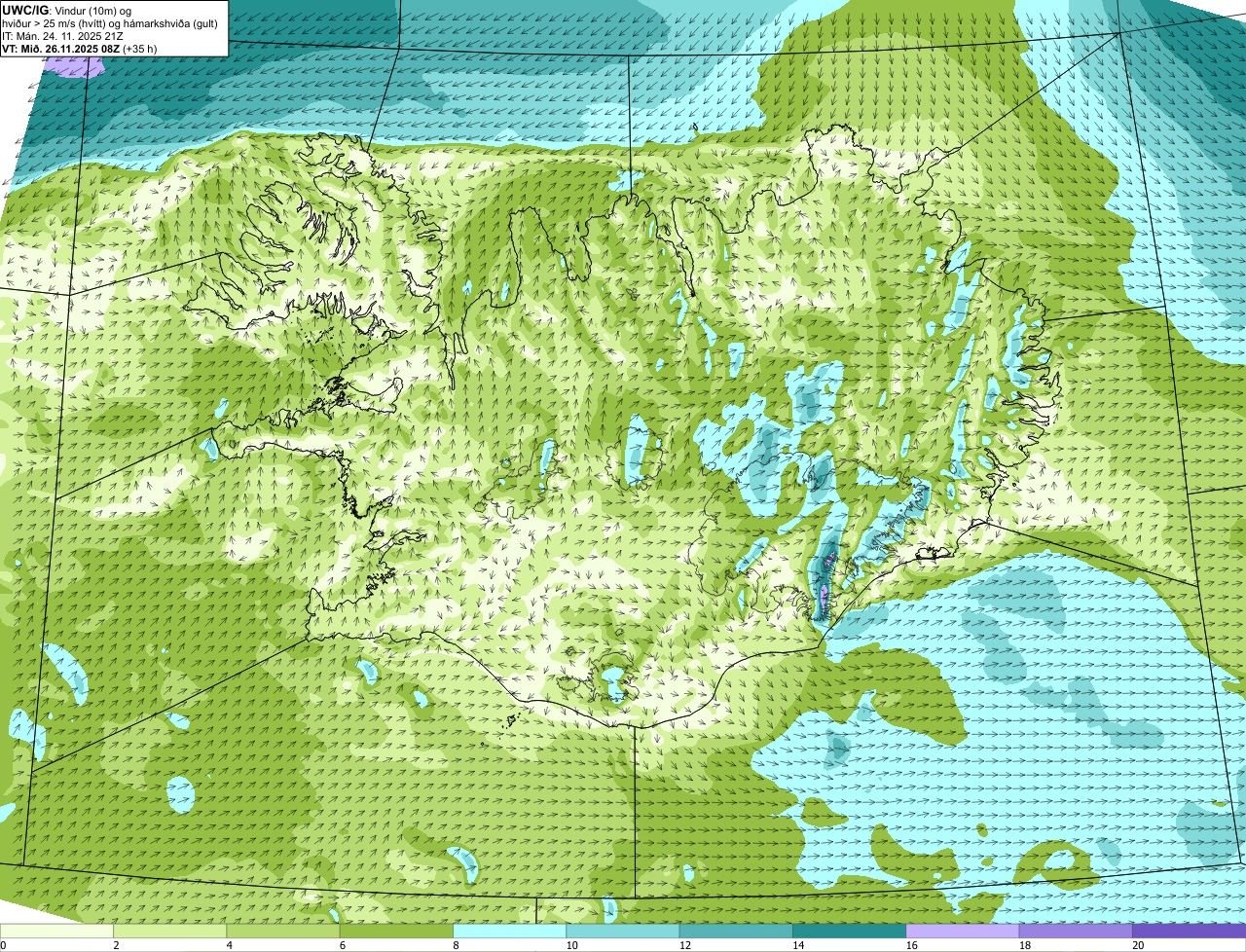Viewport: 1246px width, 952px height.
Task: Click the scale label "8"
Action: click(x=455, y=945)
